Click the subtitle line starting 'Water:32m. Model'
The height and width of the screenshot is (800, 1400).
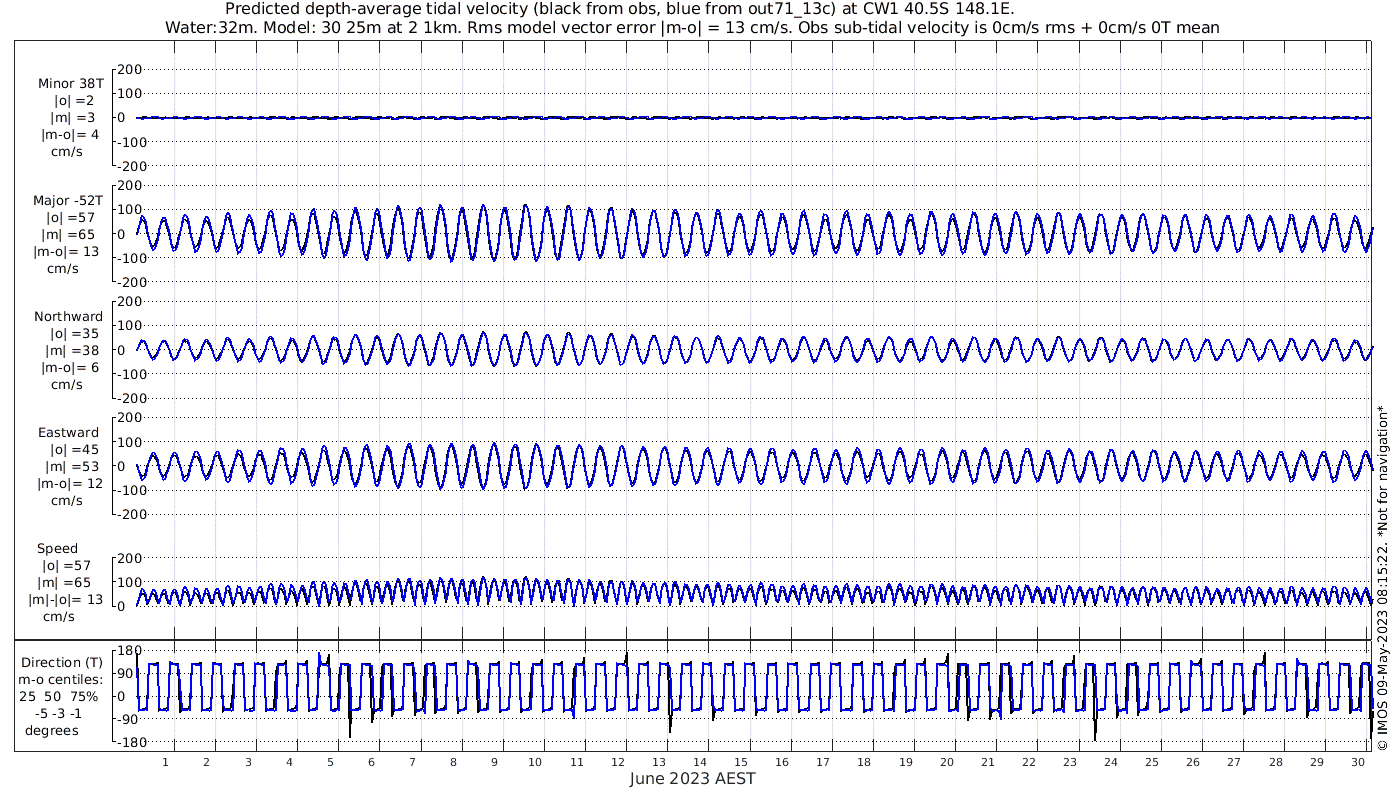(692, 27)
